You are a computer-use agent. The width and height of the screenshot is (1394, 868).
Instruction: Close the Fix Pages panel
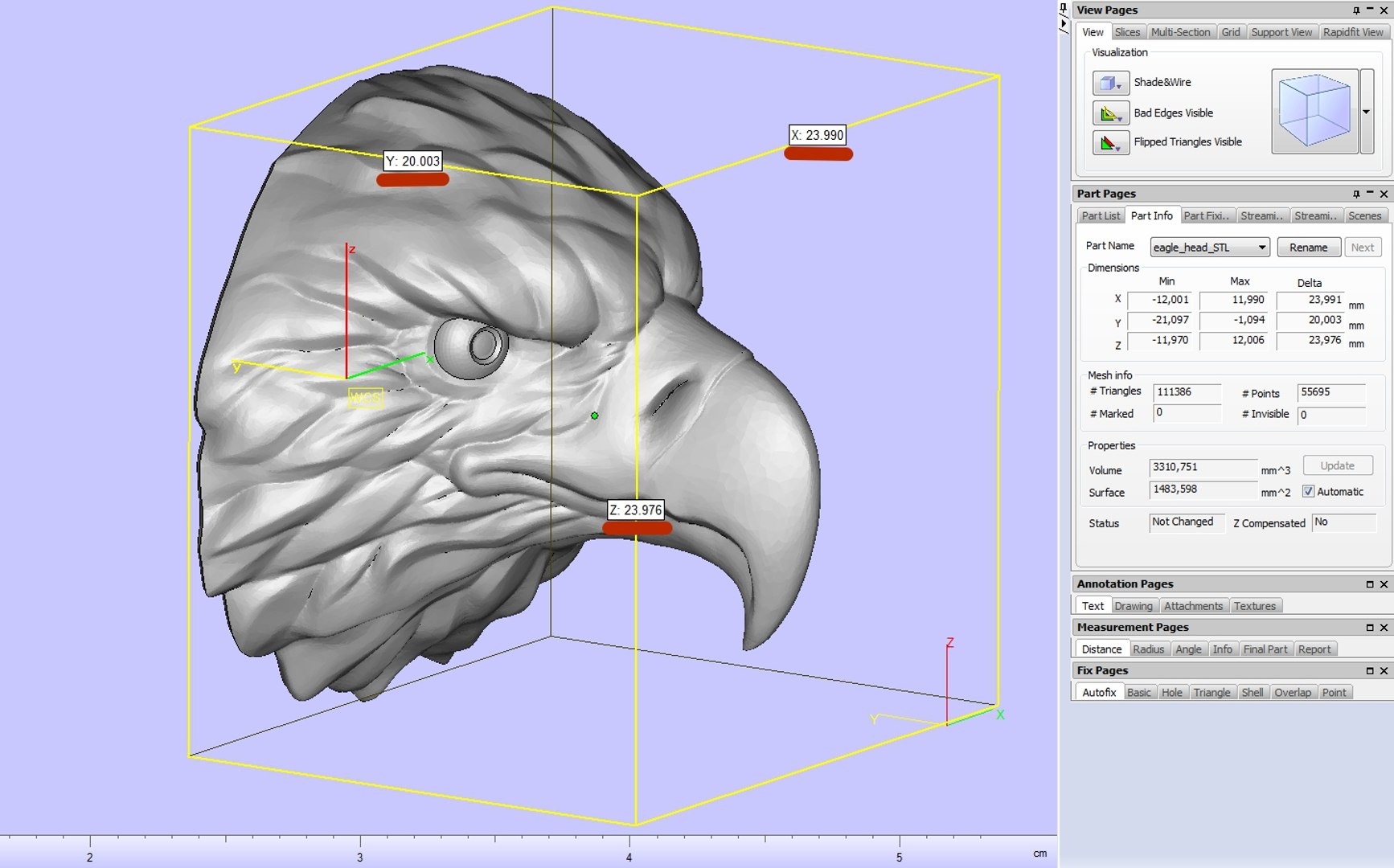coord(1384,671)
